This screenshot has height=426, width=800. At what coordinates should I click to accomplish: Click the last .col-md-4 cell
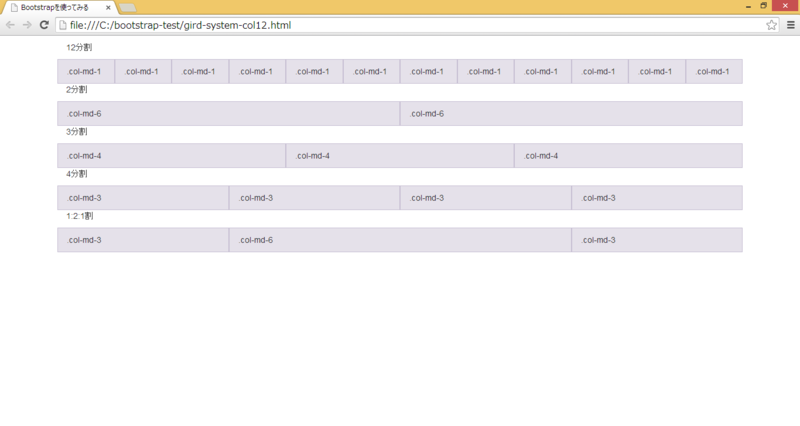pyautogui.click(x=629, y=156)
